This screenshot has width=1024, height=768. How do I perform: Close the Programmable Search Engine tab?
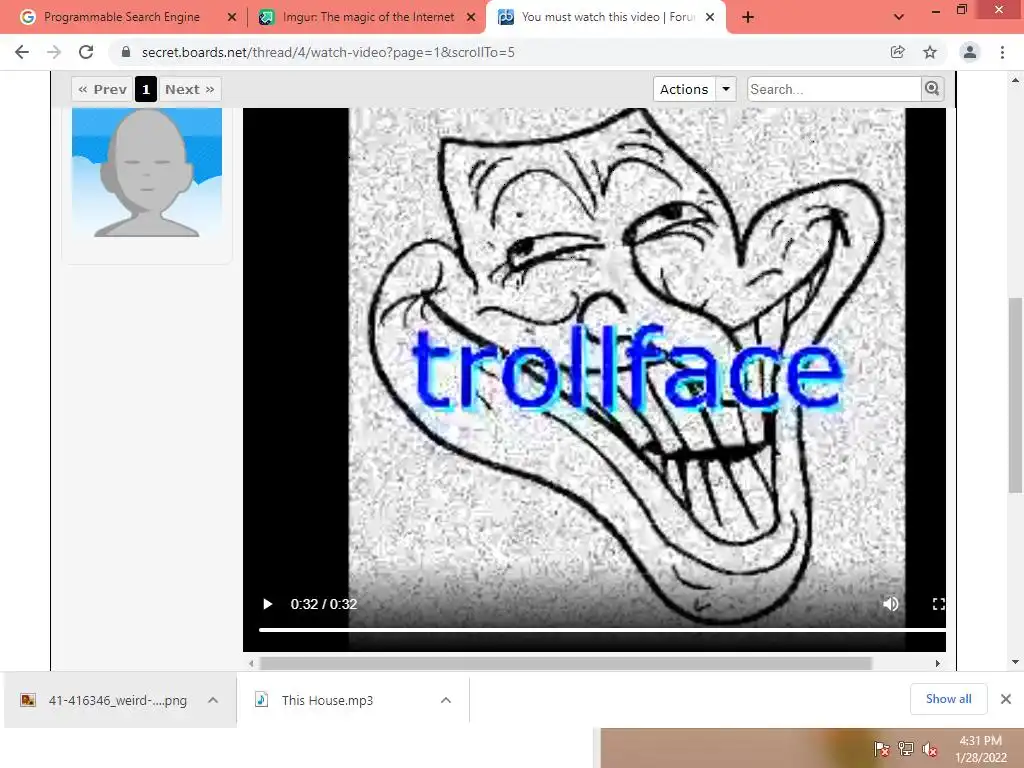pyautogui.click(x=232, y=18)
